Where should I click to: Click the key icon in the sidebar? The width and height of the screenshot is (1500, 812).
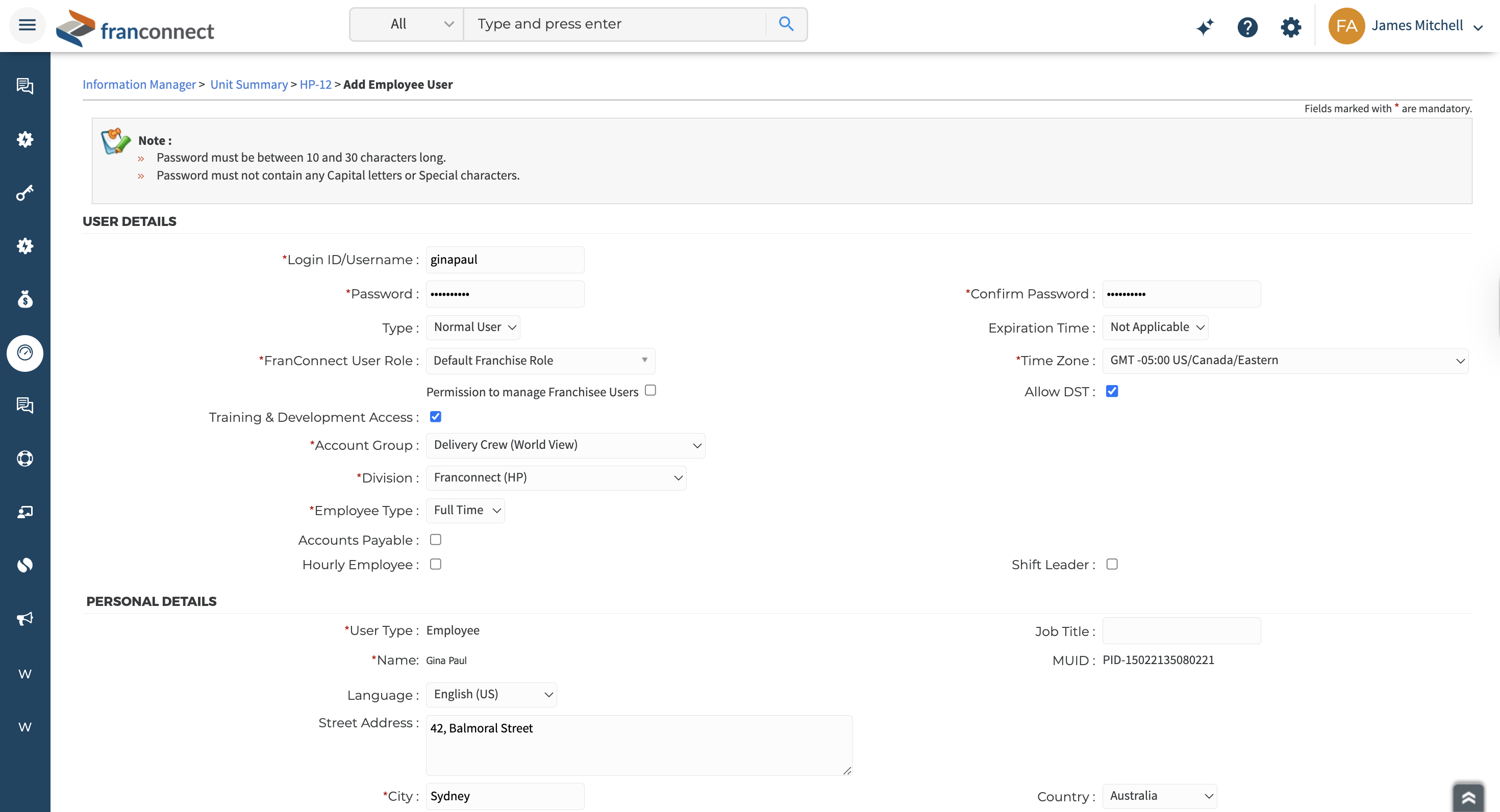pos(24,193)
